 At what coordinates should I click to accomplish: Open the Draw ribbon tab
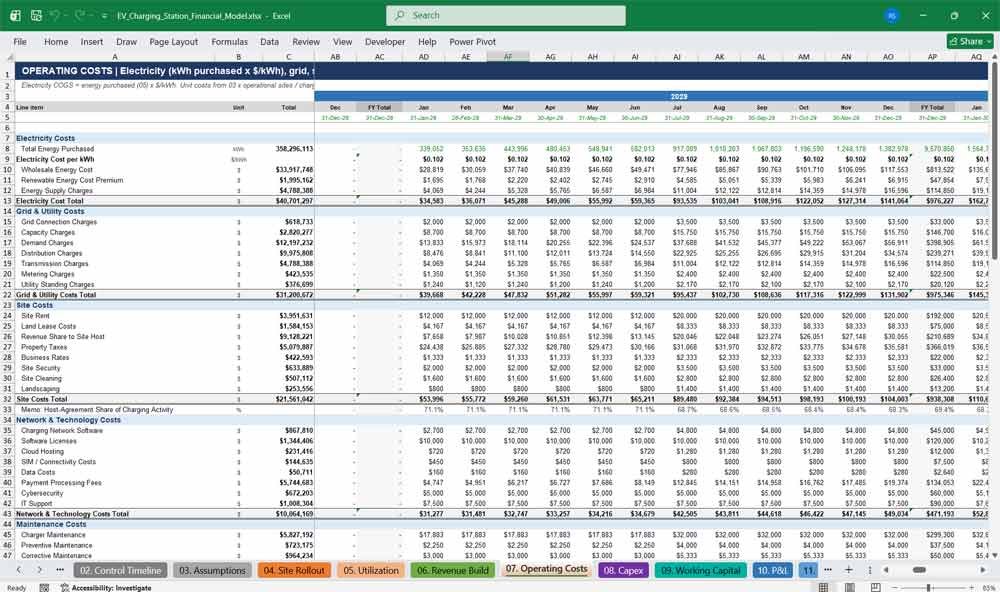[126, 41]
